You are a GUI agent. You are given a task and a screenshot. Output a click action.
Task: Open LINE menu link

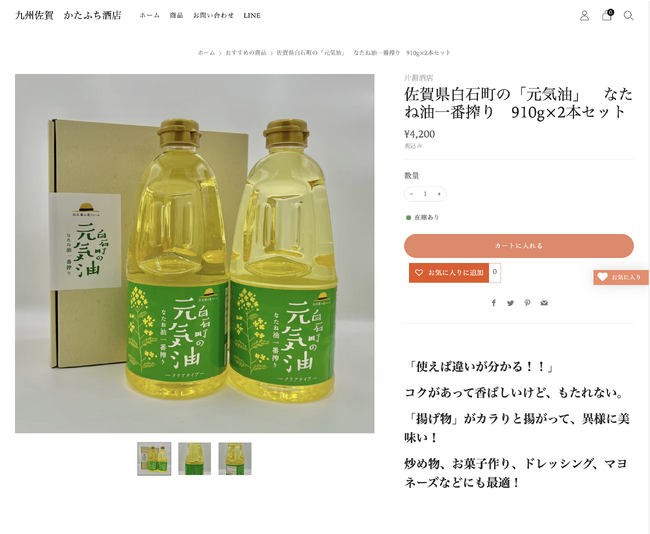252,15
